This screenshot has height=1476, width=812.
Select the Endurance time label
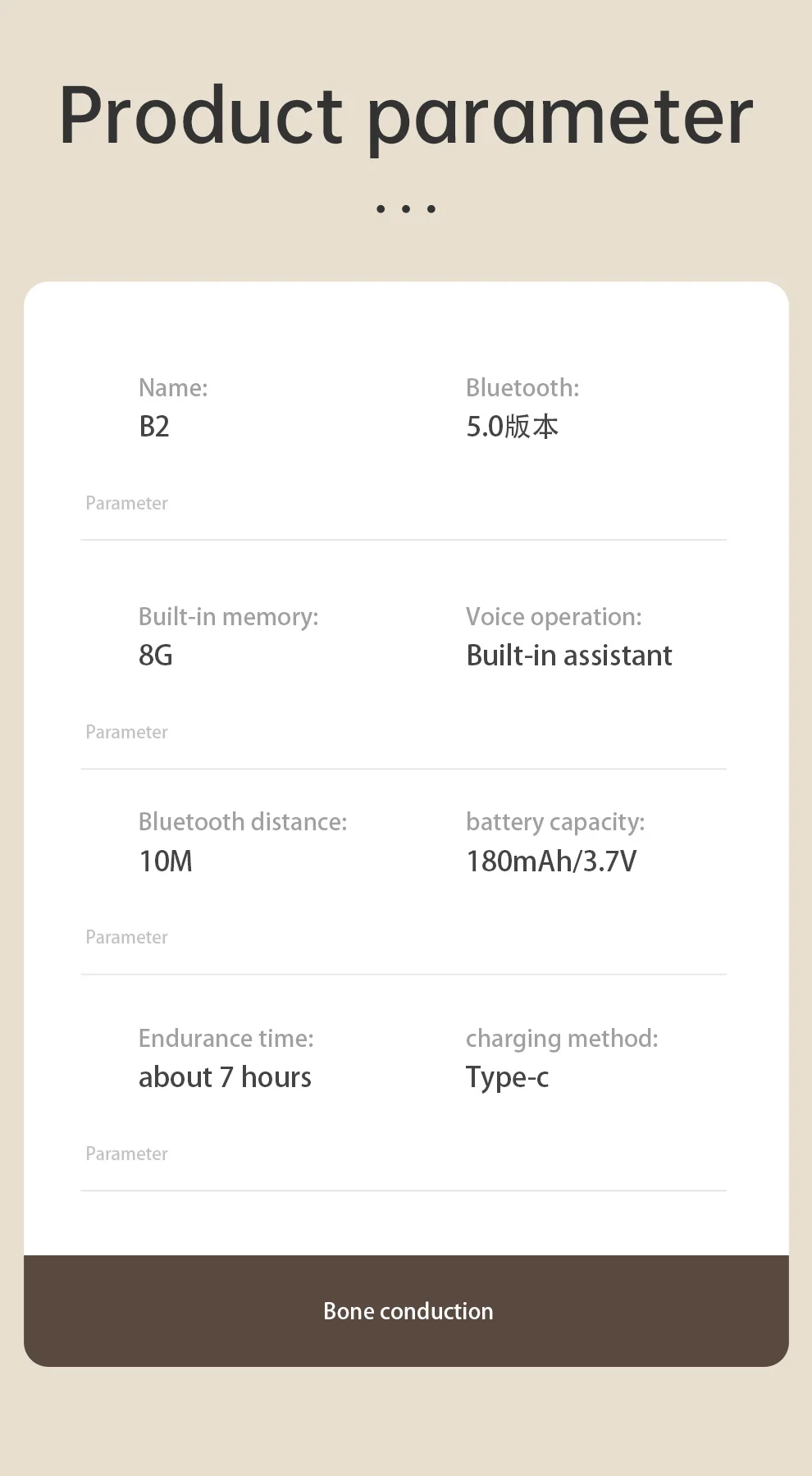[x=226, y=1039]
